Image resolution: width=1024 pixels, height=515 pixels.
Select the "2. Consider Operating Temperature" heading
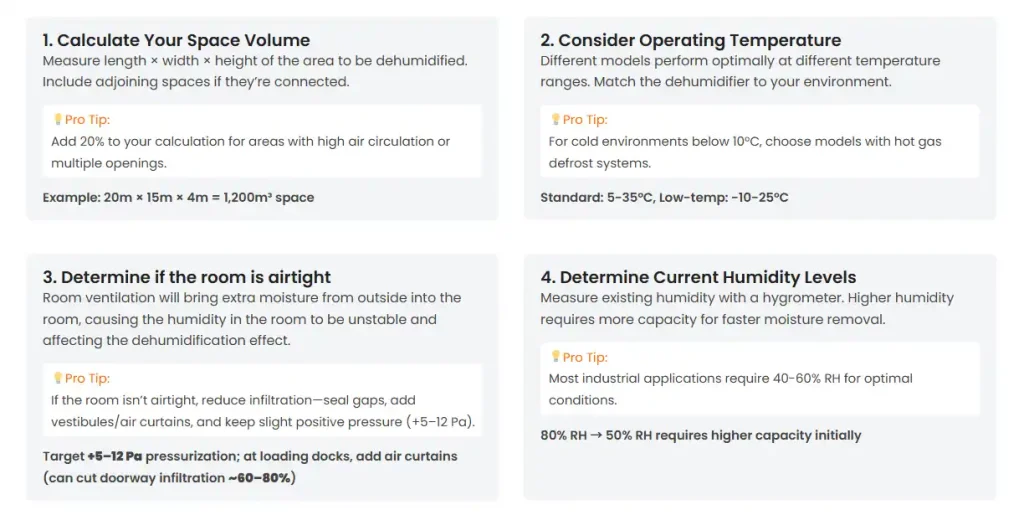tap(690, 41)
